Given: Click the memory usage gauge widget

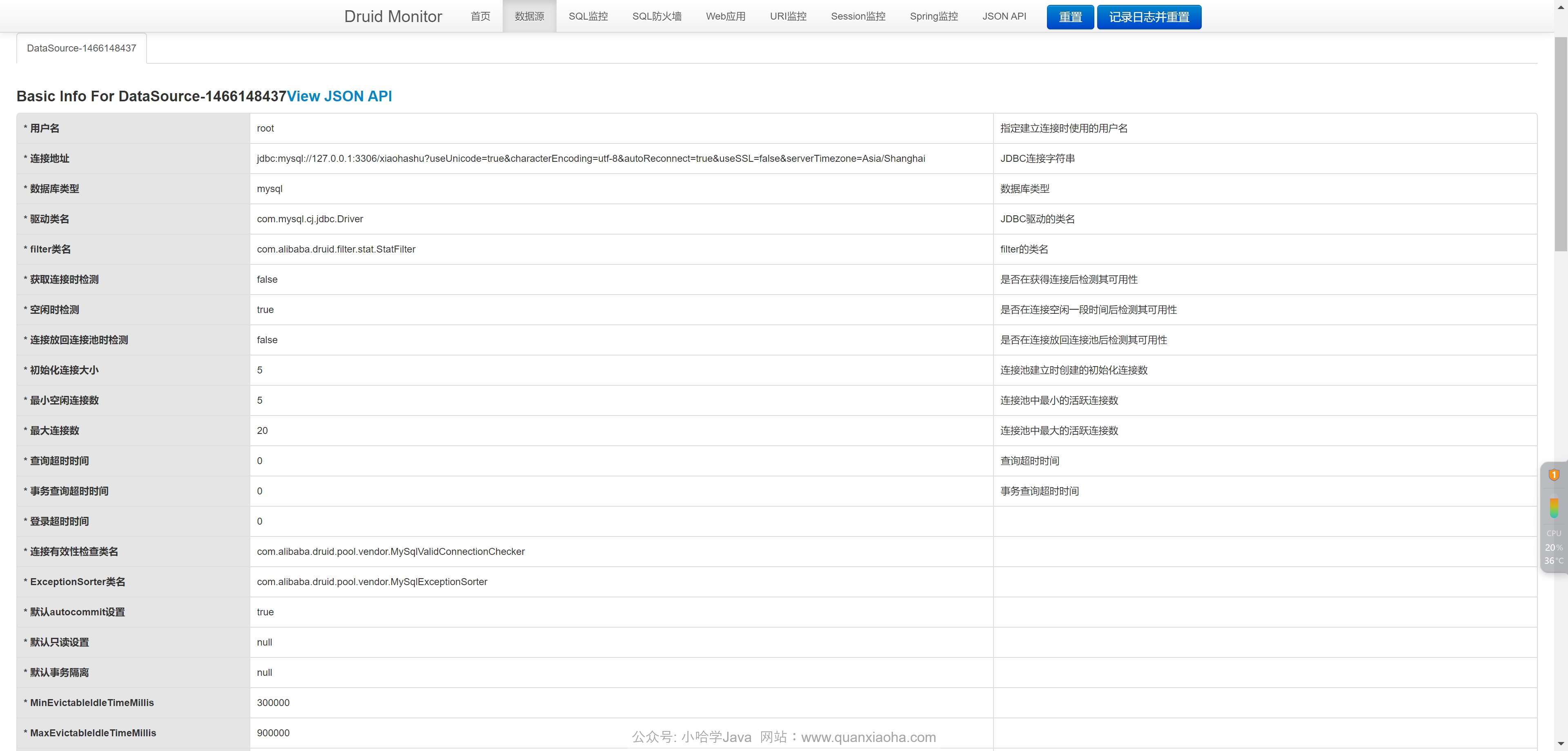Looking at the screenshot, I should coord(1553,508).
